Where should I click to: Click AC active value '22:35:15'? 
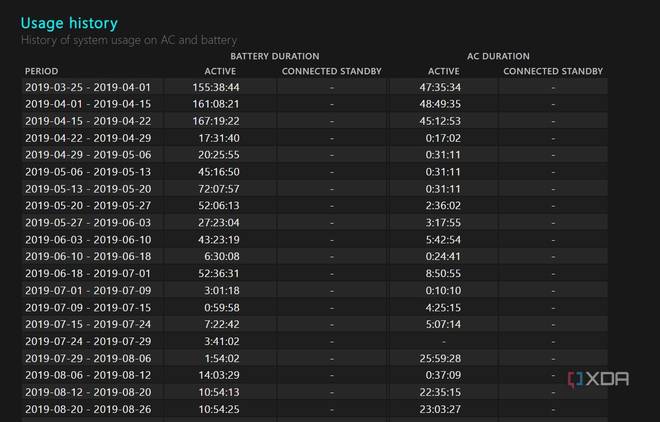440,392
